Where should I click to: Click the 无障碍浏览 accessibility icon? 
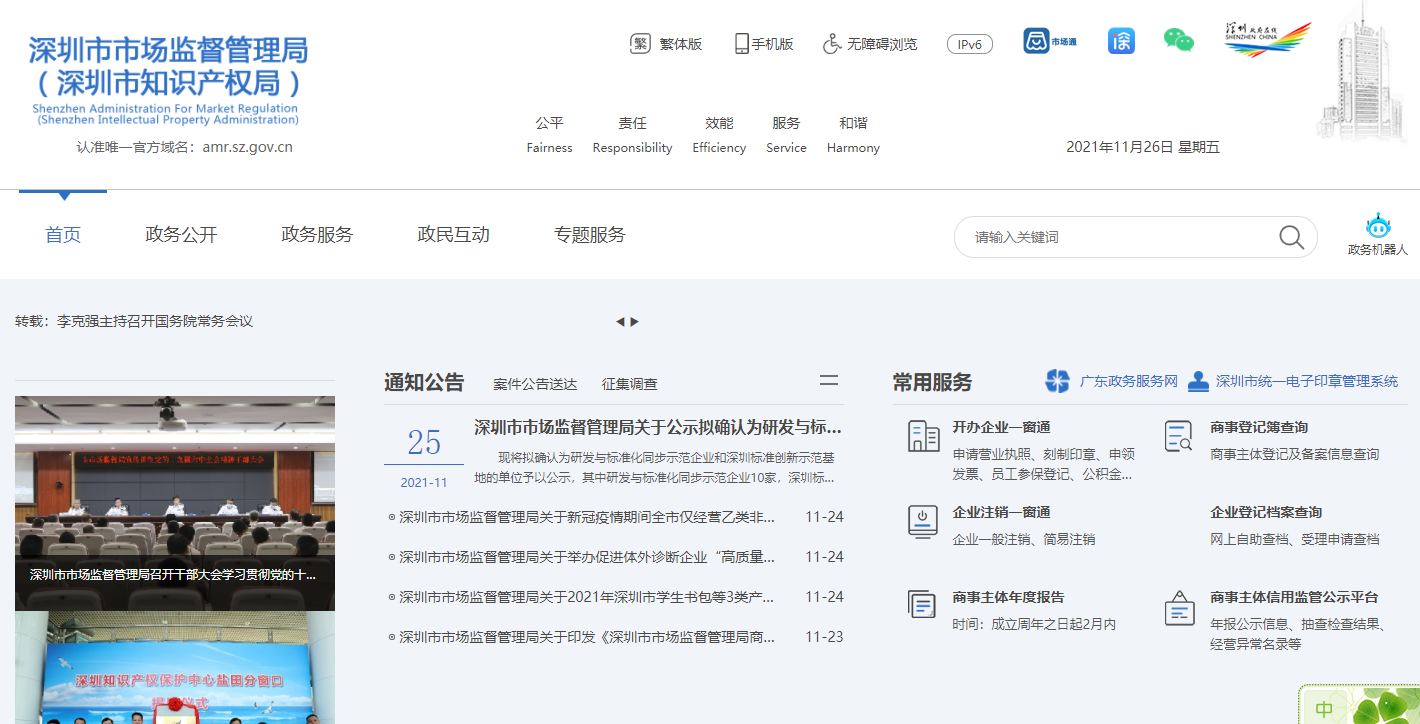[x=829, y=42]
